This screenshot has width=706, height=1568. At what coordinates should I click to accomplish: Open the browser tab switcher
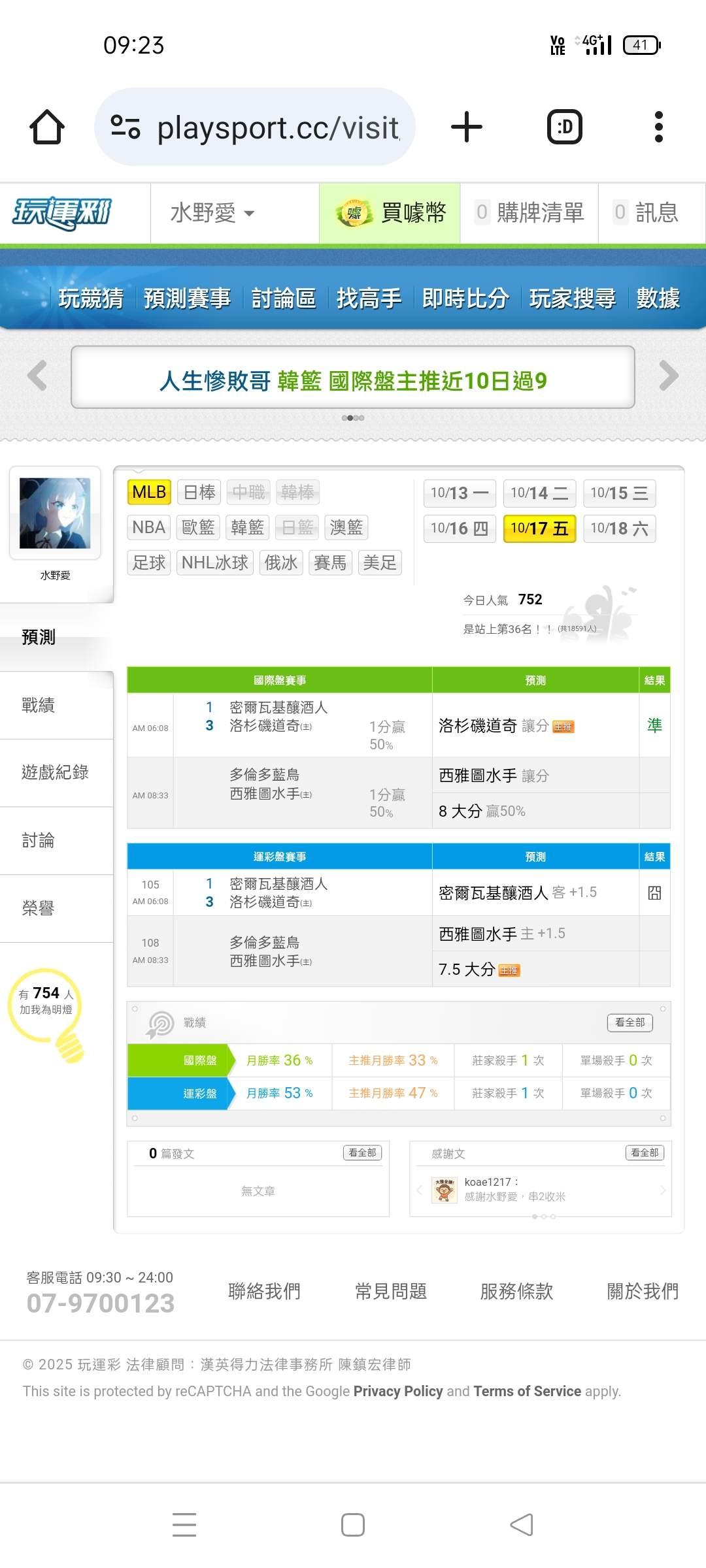[564, 127]
